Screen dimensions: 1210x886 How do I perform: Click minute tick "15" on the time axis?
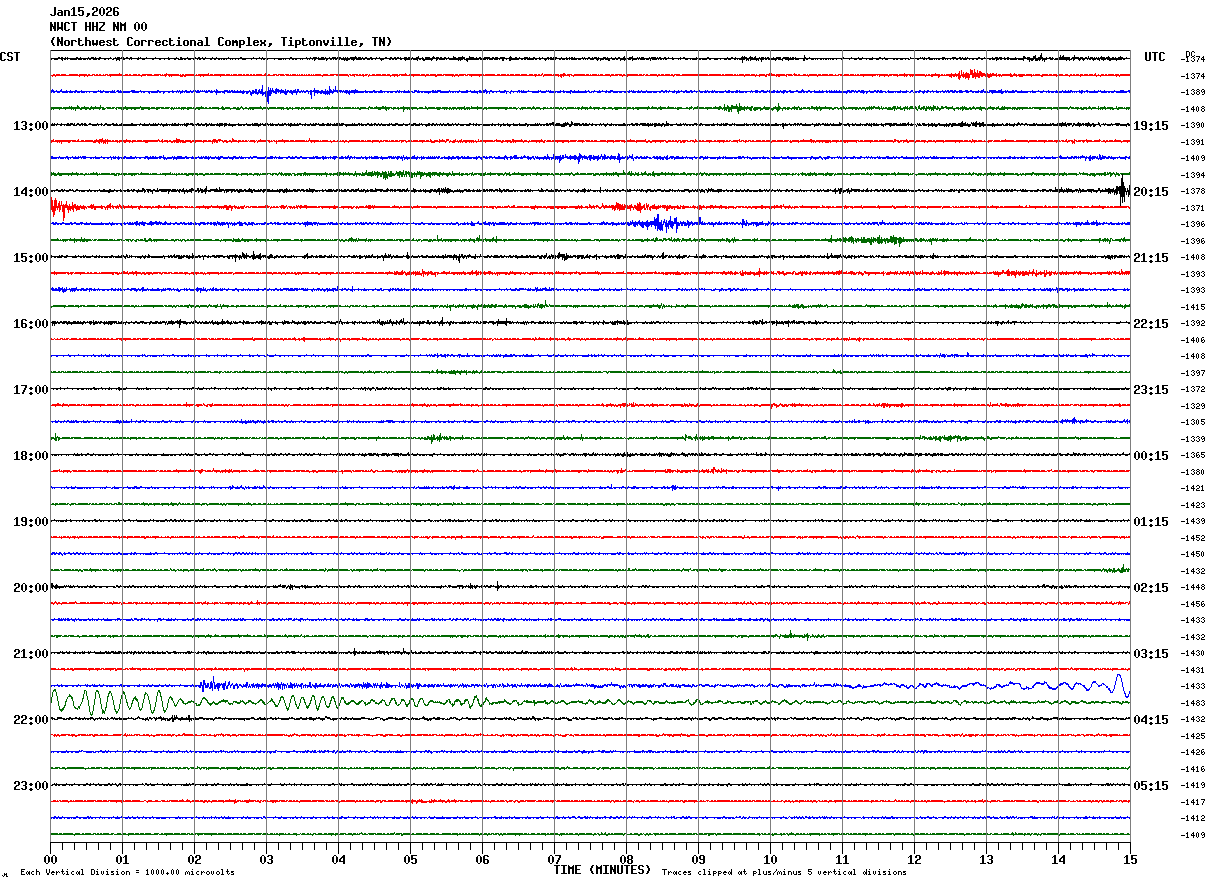click(x=1129, y=859)
